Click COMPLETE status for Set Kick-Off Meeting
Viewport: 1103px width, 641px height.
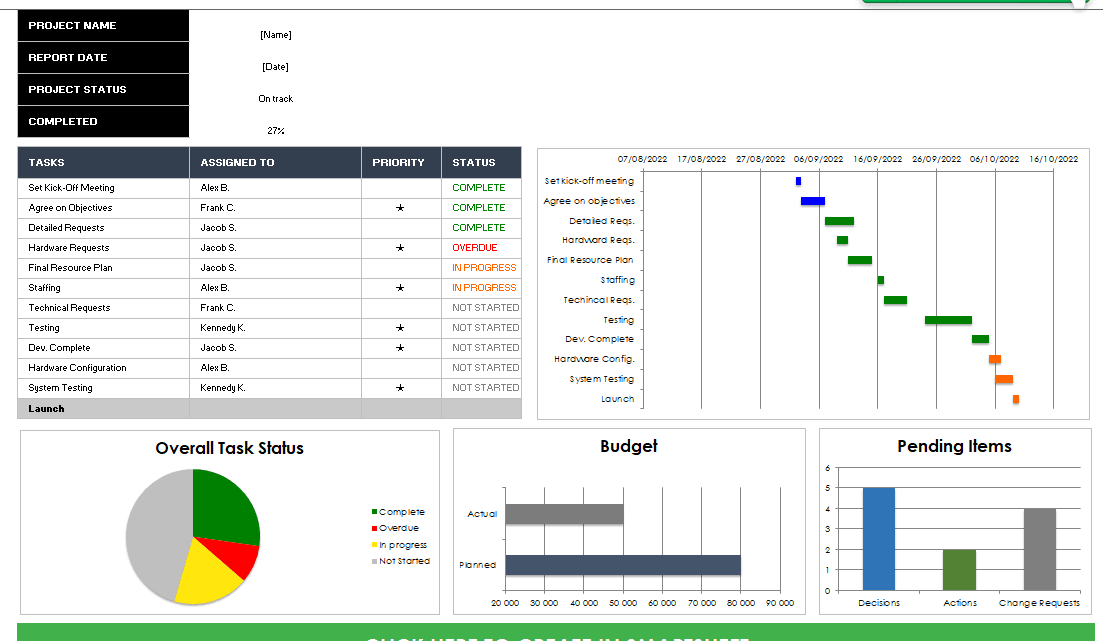(x=478, y=188)
